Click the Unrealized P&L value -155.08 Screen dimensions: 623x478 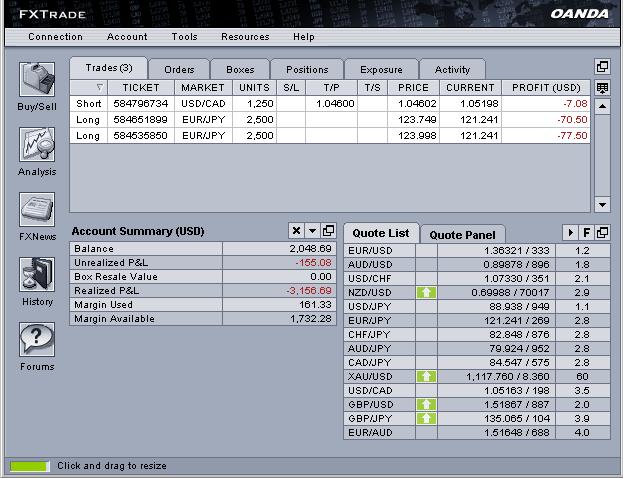point(313,263)
